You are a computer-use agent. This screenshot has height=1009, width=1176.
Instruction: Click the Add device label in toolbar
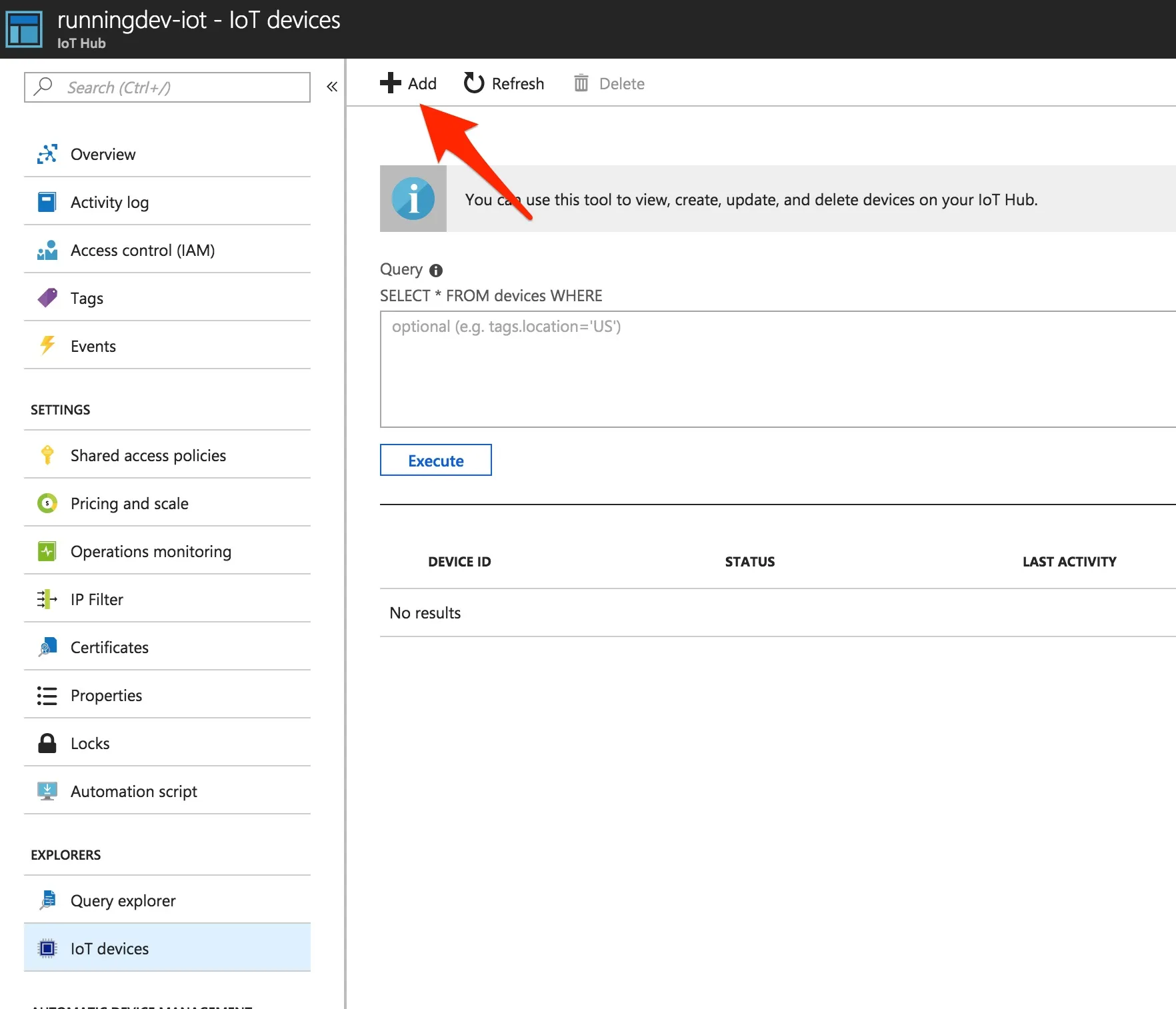coord(422,83)
